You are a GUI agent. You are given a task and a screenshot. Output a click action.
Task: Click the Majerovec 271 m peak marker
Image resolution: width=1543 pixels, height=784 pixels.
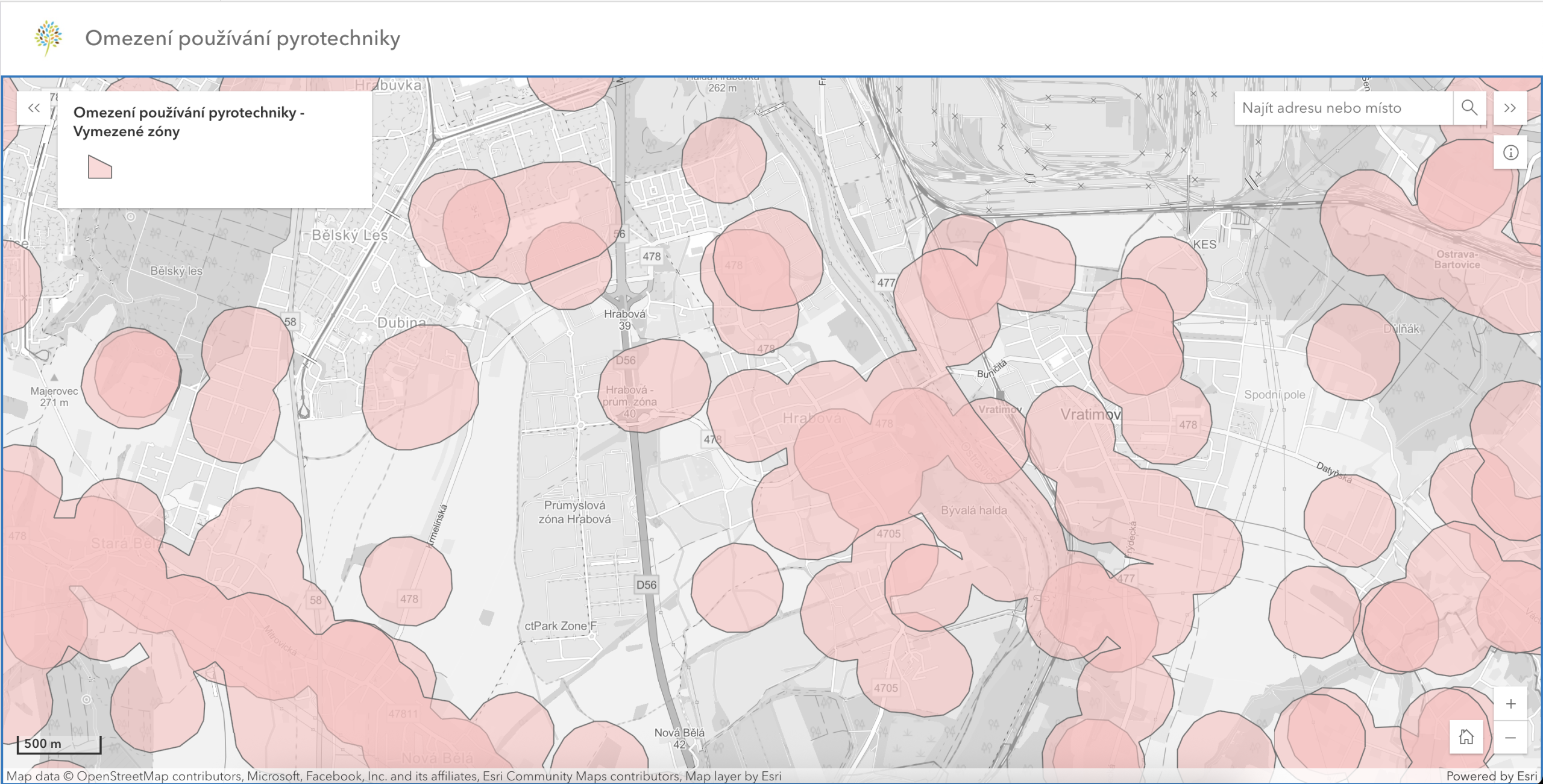tap(54, 378)
